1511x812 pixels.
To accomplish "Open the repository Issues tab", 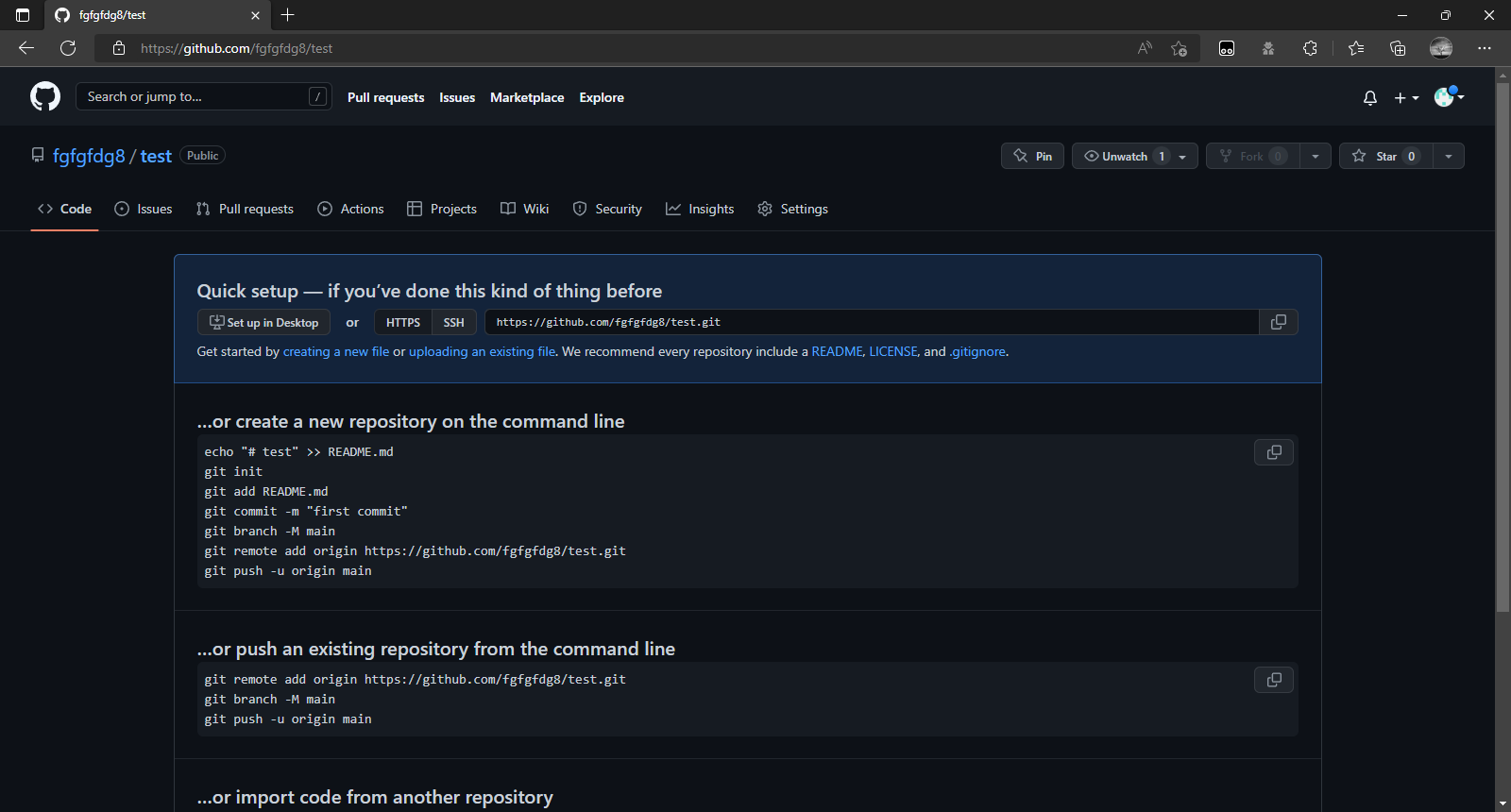I will coord(144,209).
